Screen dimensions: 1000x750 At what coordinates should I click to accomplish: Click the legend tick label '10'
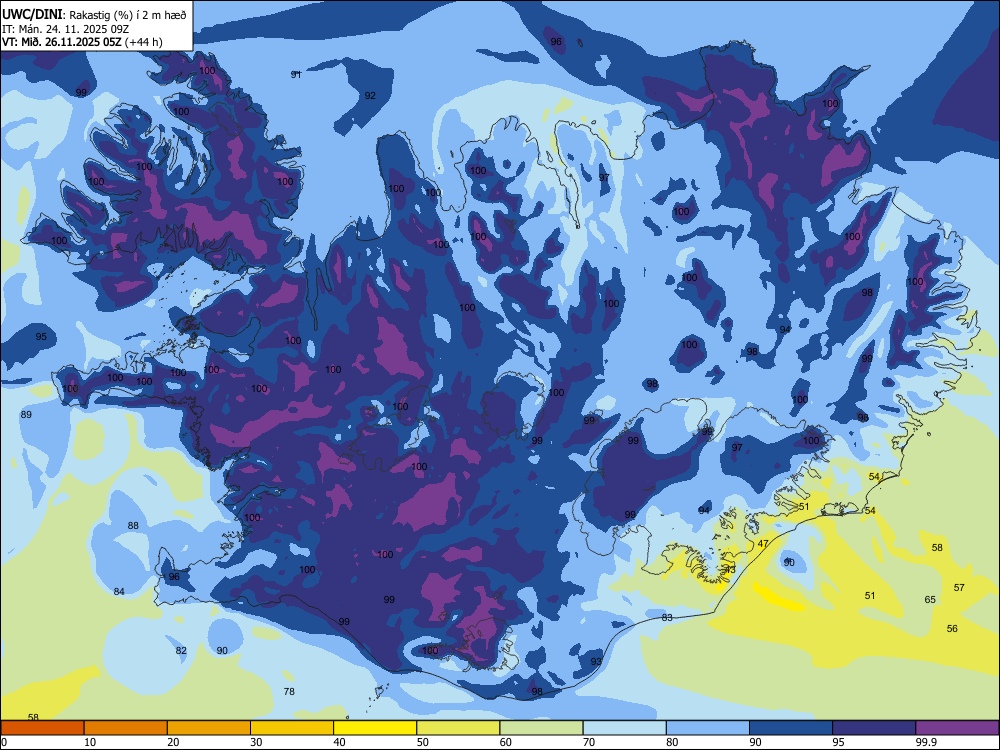(x=90, y=742)
